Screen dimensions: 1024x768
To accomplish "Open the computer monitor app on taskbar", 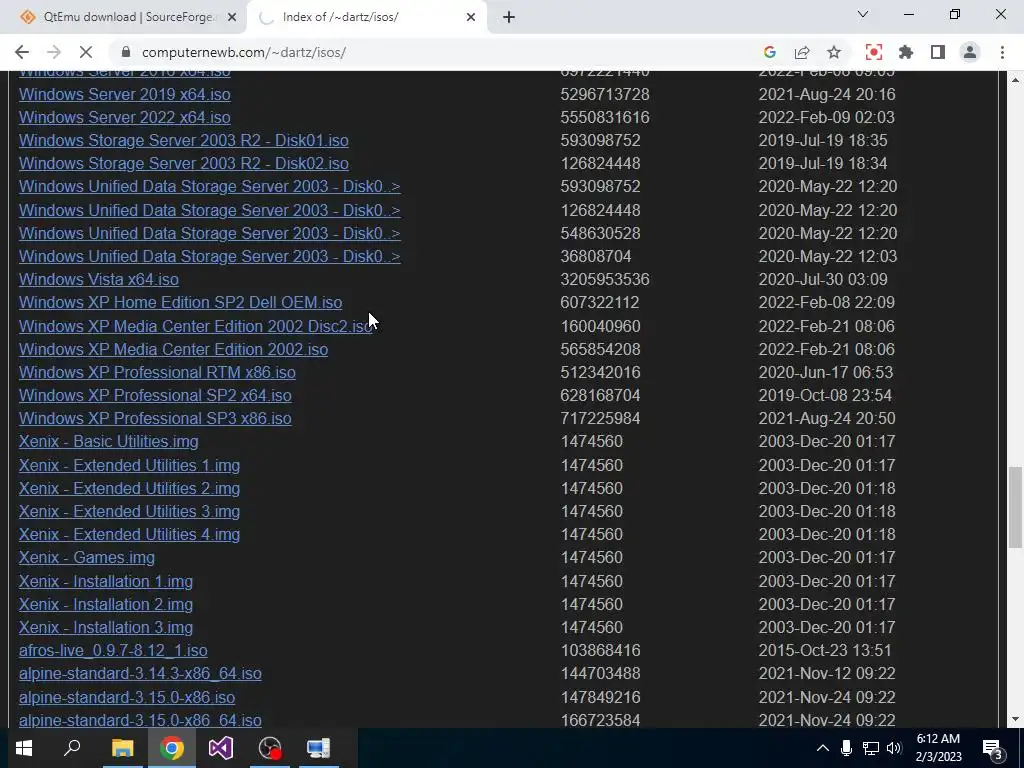I will pos(319,748).
